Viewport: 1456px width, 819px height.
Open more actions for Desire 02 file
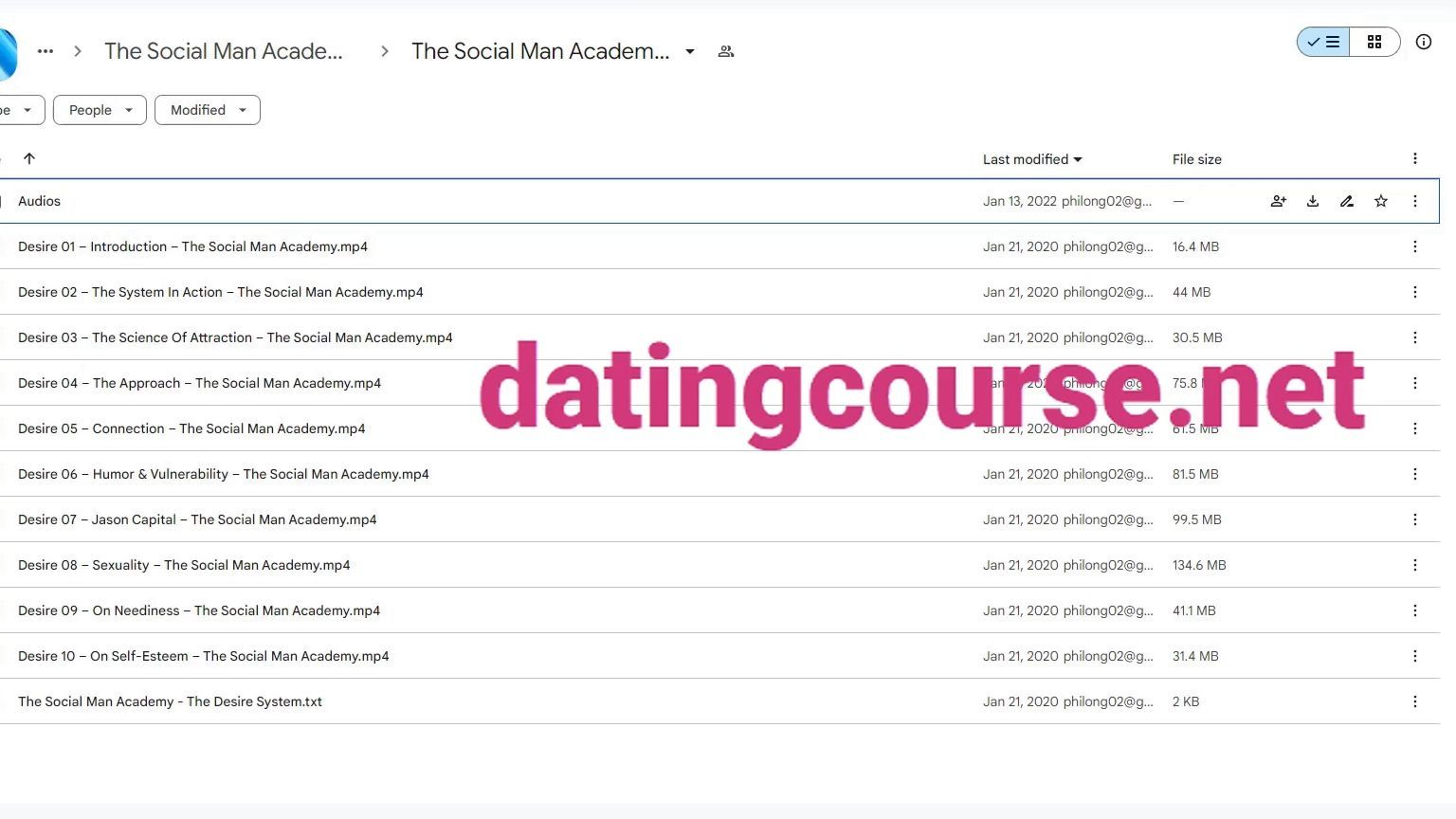pyautogui.click(x=1415, y=292)
